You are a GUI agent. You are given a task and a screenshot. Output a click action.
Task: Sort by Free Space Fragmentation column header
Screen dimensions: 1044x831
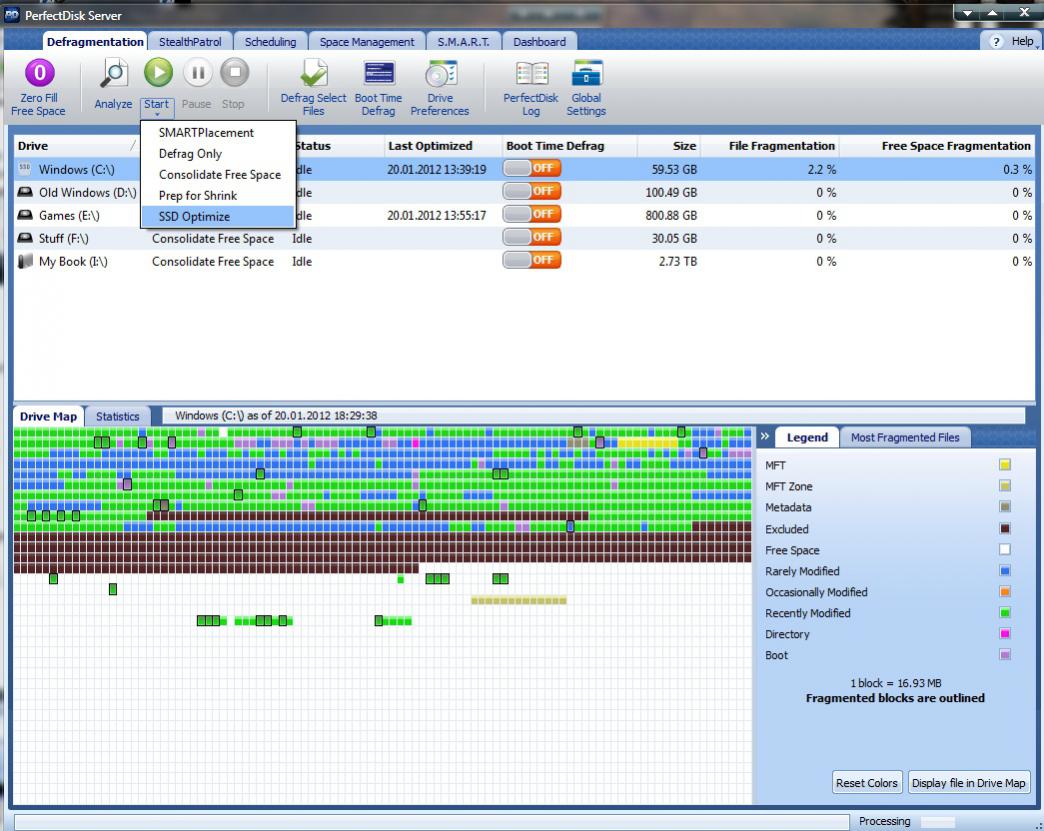(x=937, y=146)
